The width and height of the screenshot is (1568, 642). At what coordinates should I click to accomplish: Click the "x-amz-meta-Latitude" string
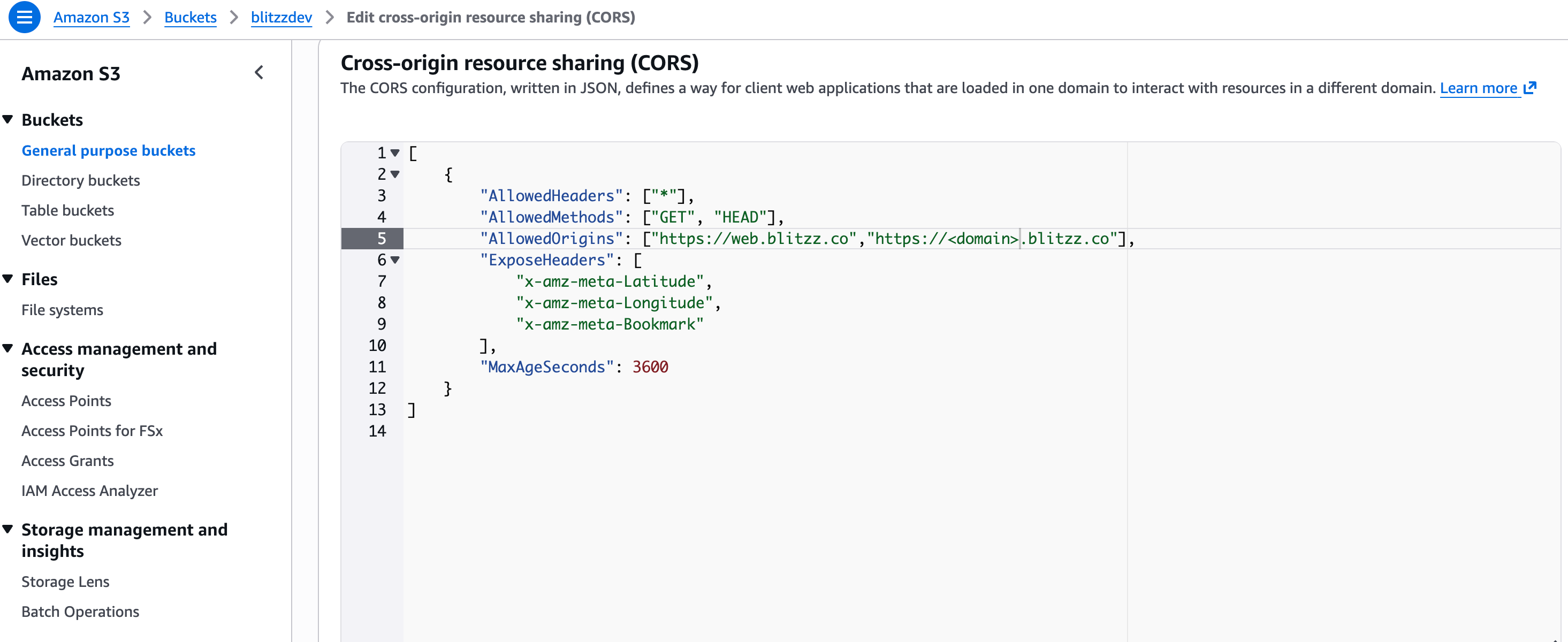(610, 281)
